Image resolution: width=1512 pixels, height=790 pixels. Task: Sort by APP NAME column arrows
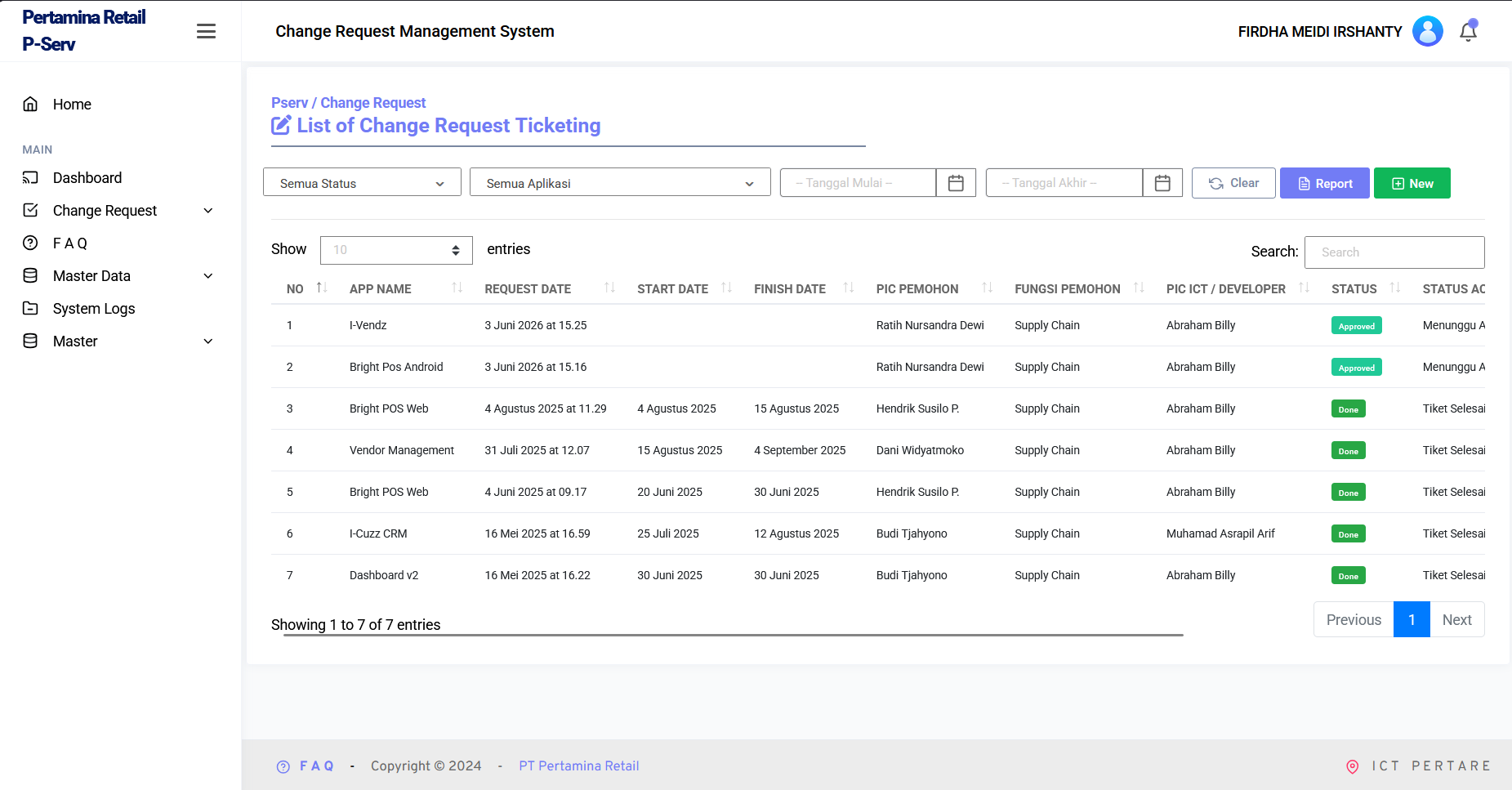[457, 288]
